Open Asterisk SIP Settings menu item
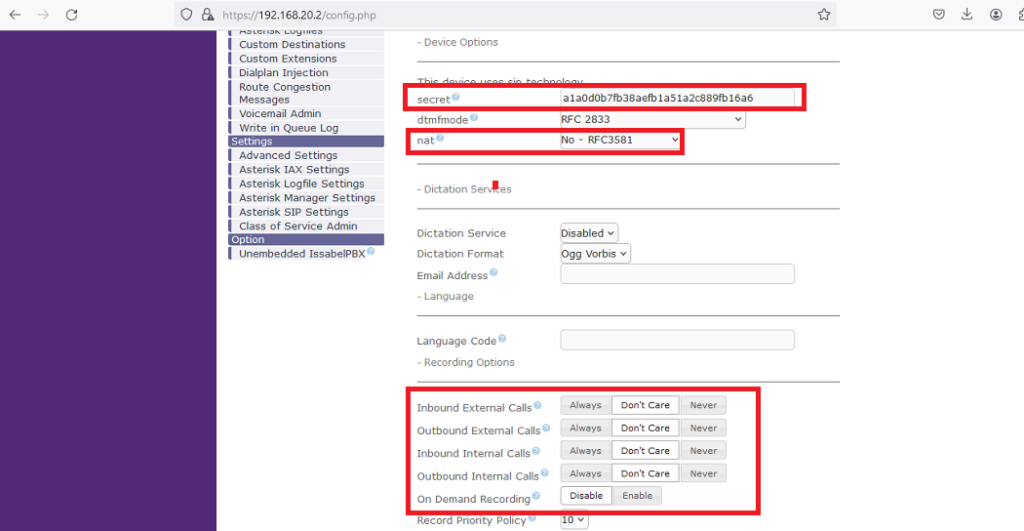 (293, 212)
